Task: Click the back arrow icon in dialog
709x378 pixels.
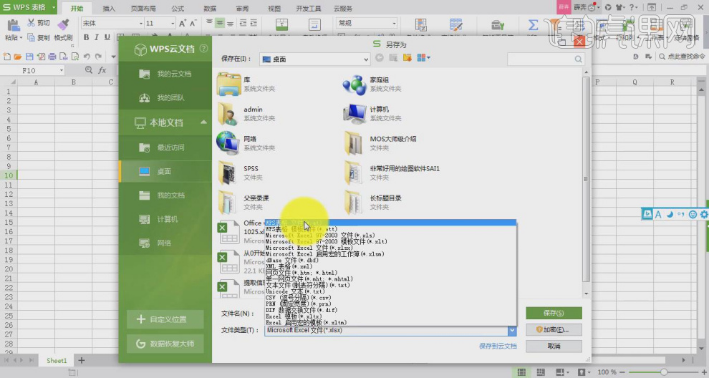Action: [x=379, y=58]
